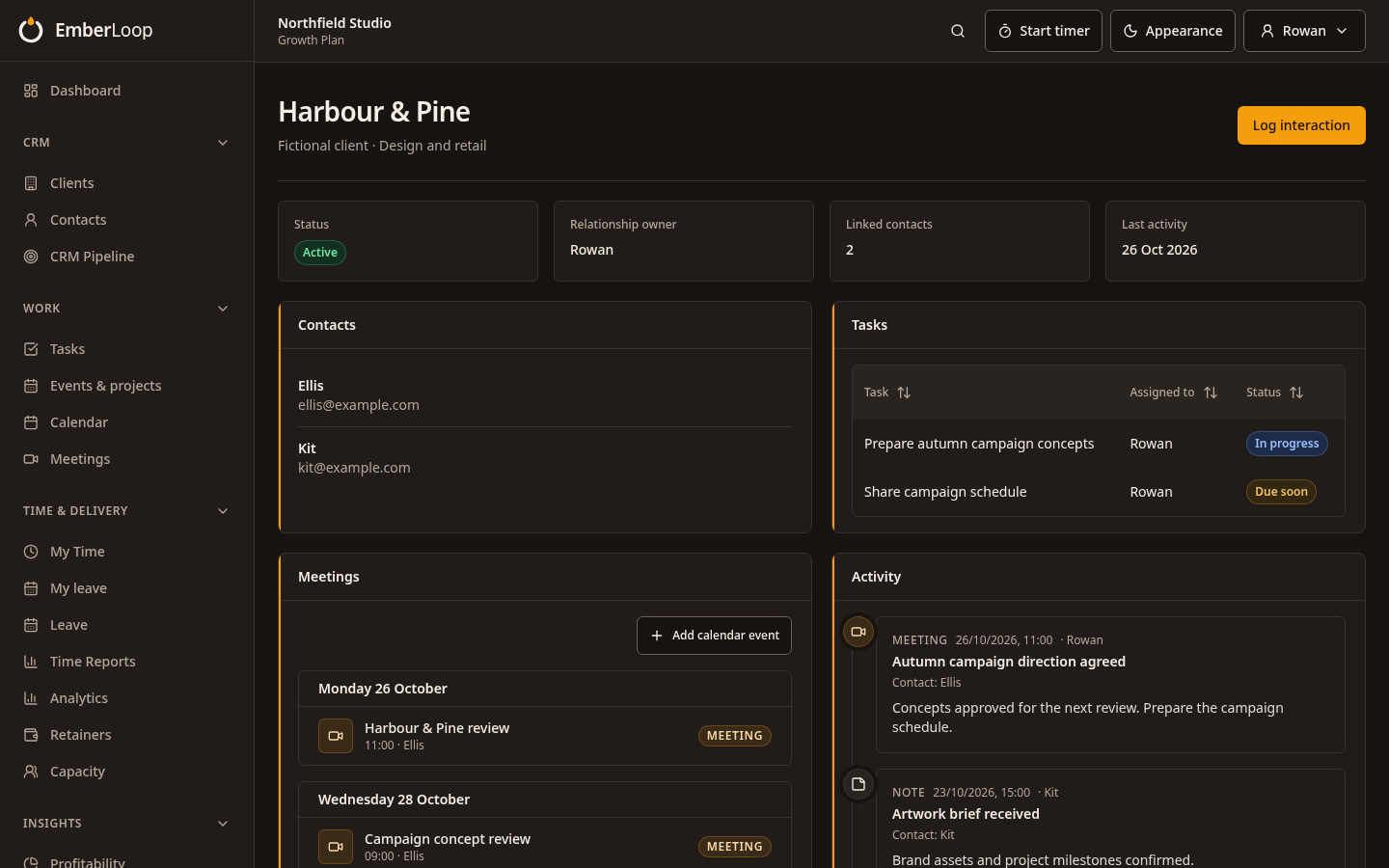
Task: Click the Events & projects calendar icon
Action: 31,386
